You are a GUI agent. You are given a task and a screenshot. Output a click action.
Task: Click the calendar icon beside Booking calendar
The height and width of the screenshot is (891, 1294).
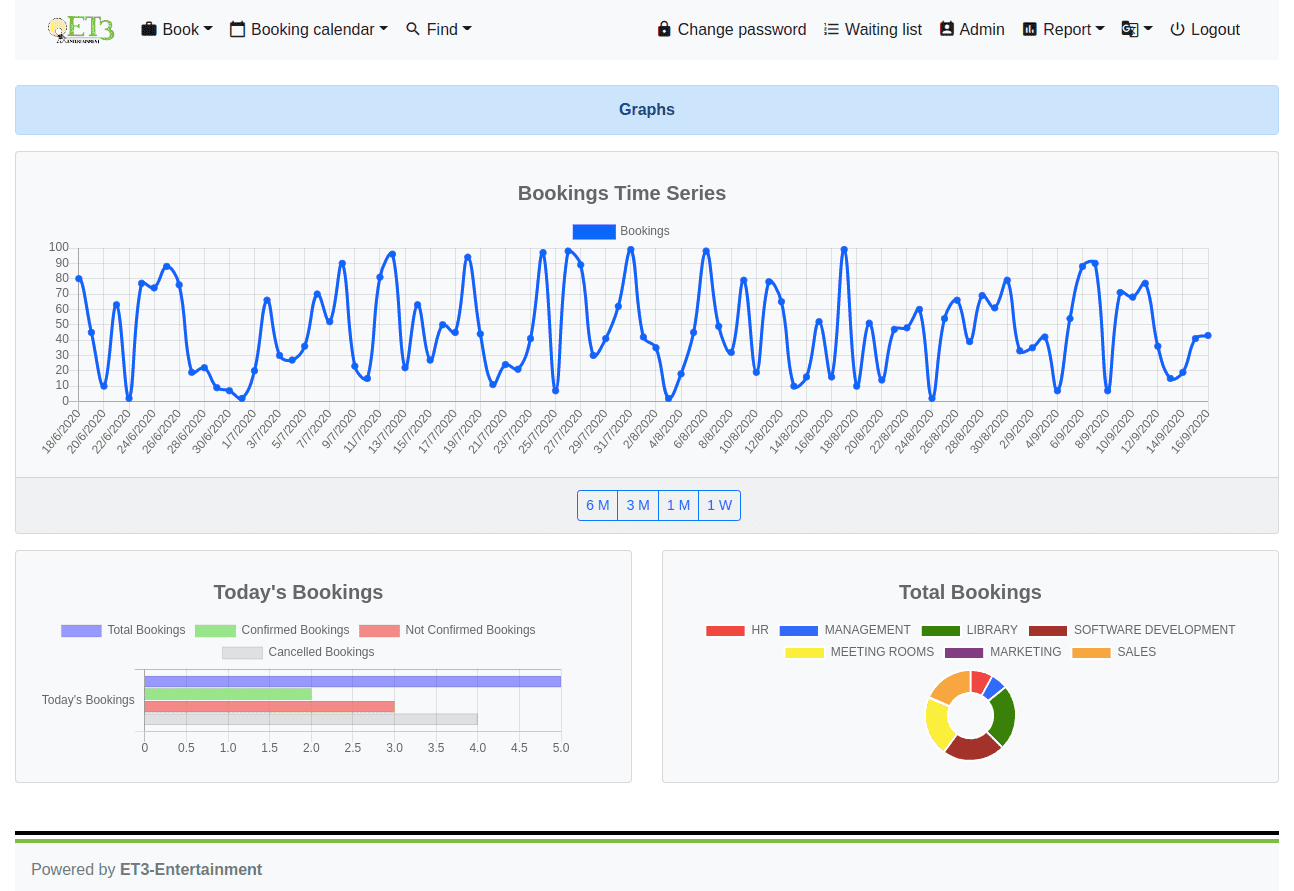(x=237, y=29)
